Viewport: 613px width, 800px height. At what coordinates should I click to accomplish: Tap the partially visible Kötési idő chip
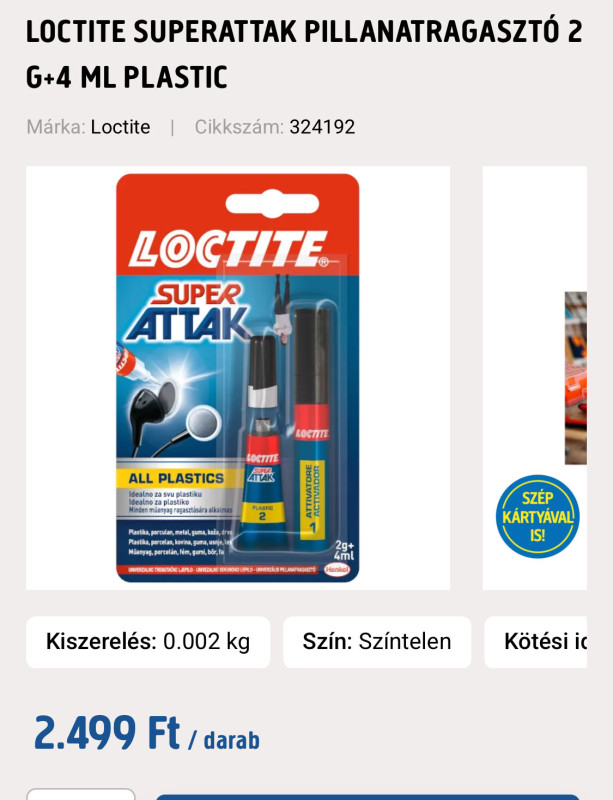coord(536,642)
